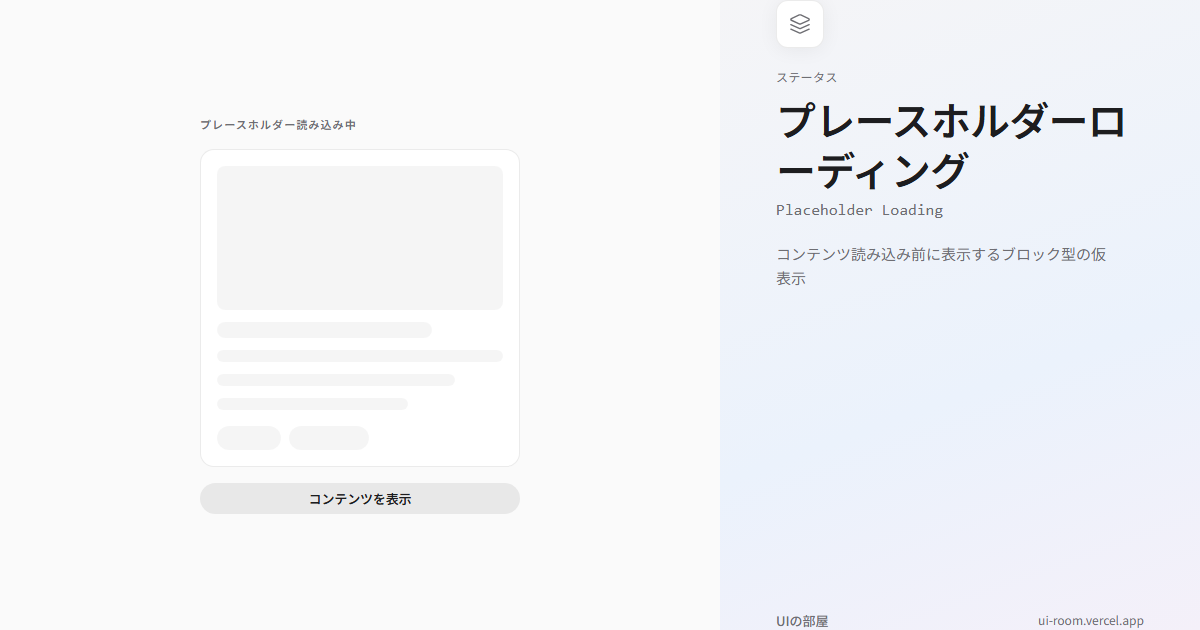1200x630 pixels.
Task: Click the large image skeleton placeholder
Action: (360, 238)
